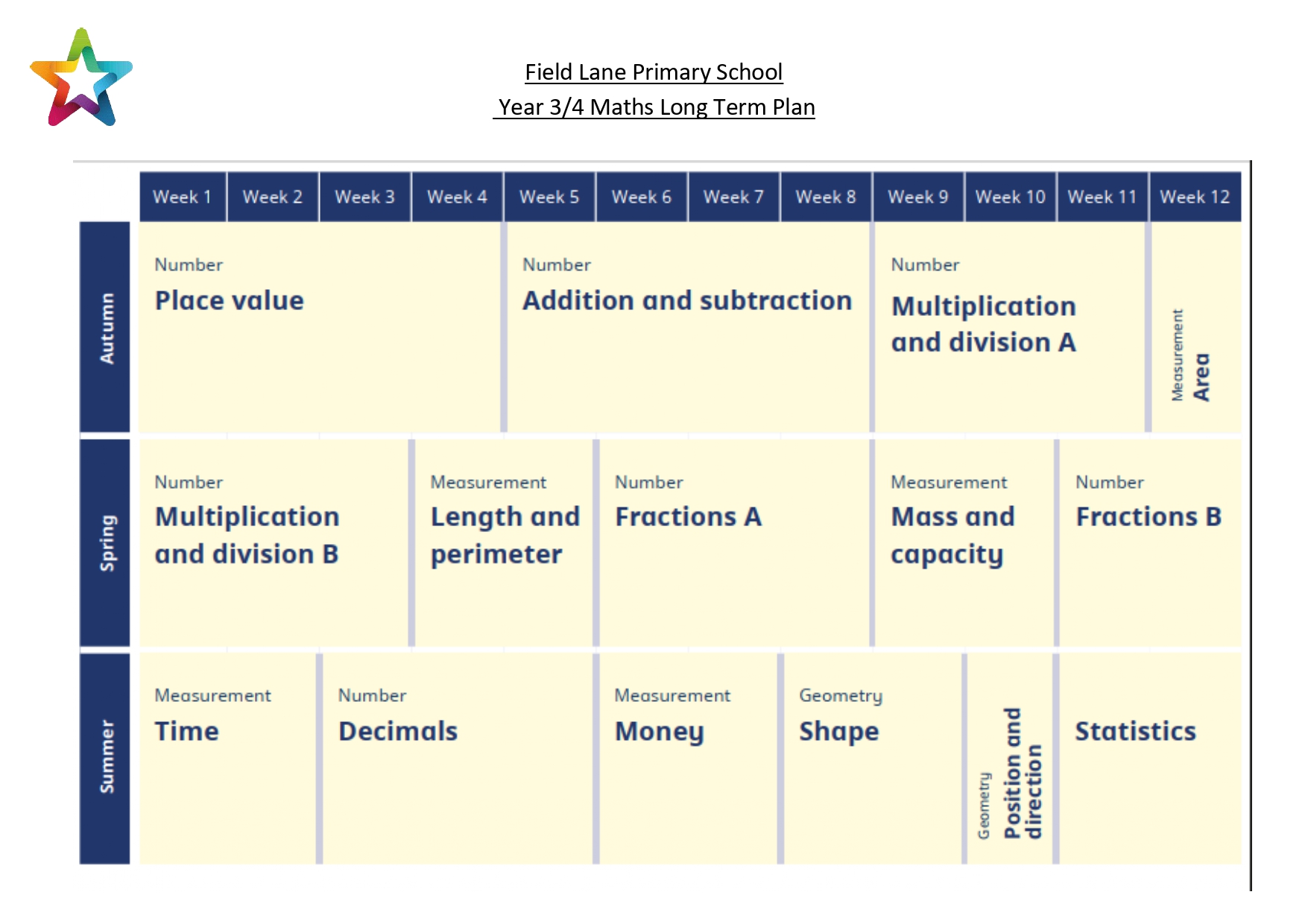The height and width of the screenshot is (924, 1308).
Task: Click the Summer term row label
Action: pyautogui.click(x=105, y=758)
